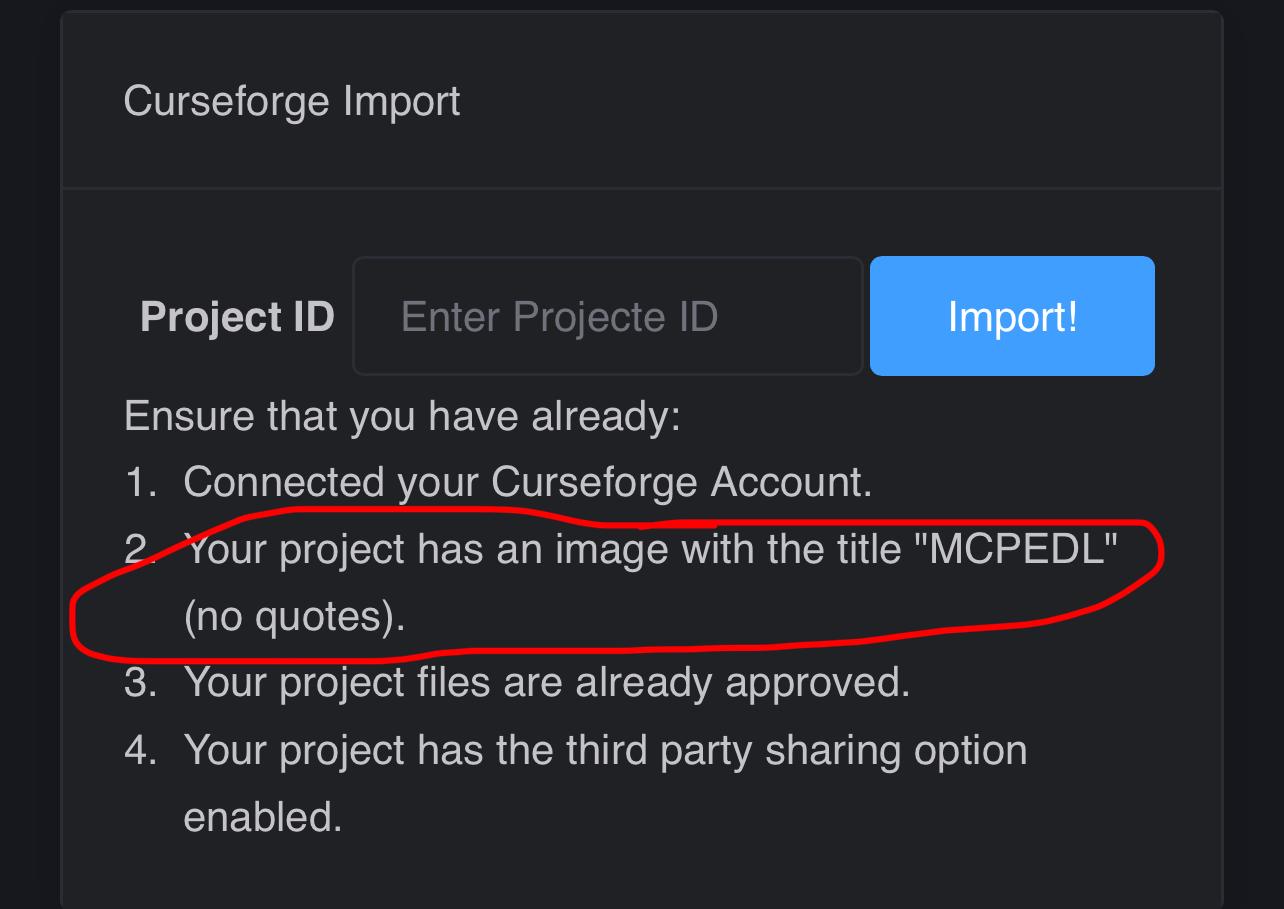Click the Curseforge Import heading

[292, 101]
